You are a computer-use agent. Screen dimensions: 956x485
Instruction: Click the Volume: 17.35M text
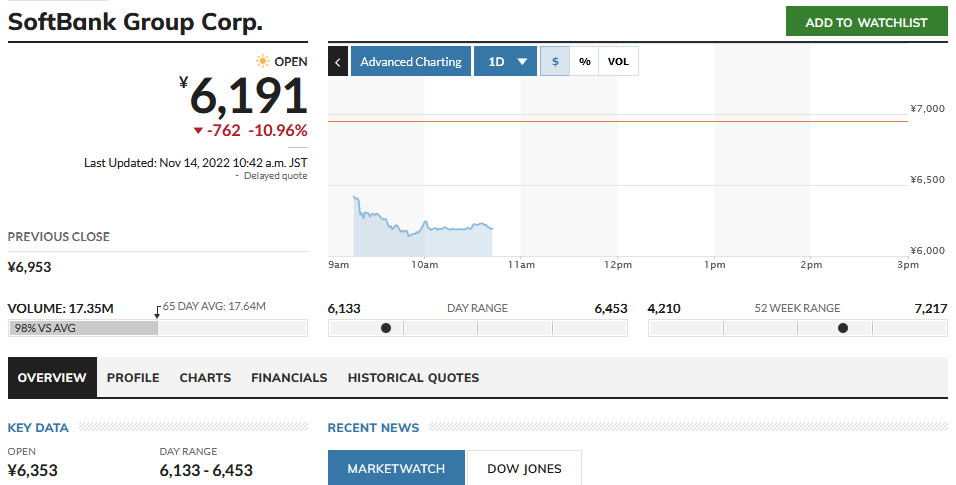coord(60,309)
